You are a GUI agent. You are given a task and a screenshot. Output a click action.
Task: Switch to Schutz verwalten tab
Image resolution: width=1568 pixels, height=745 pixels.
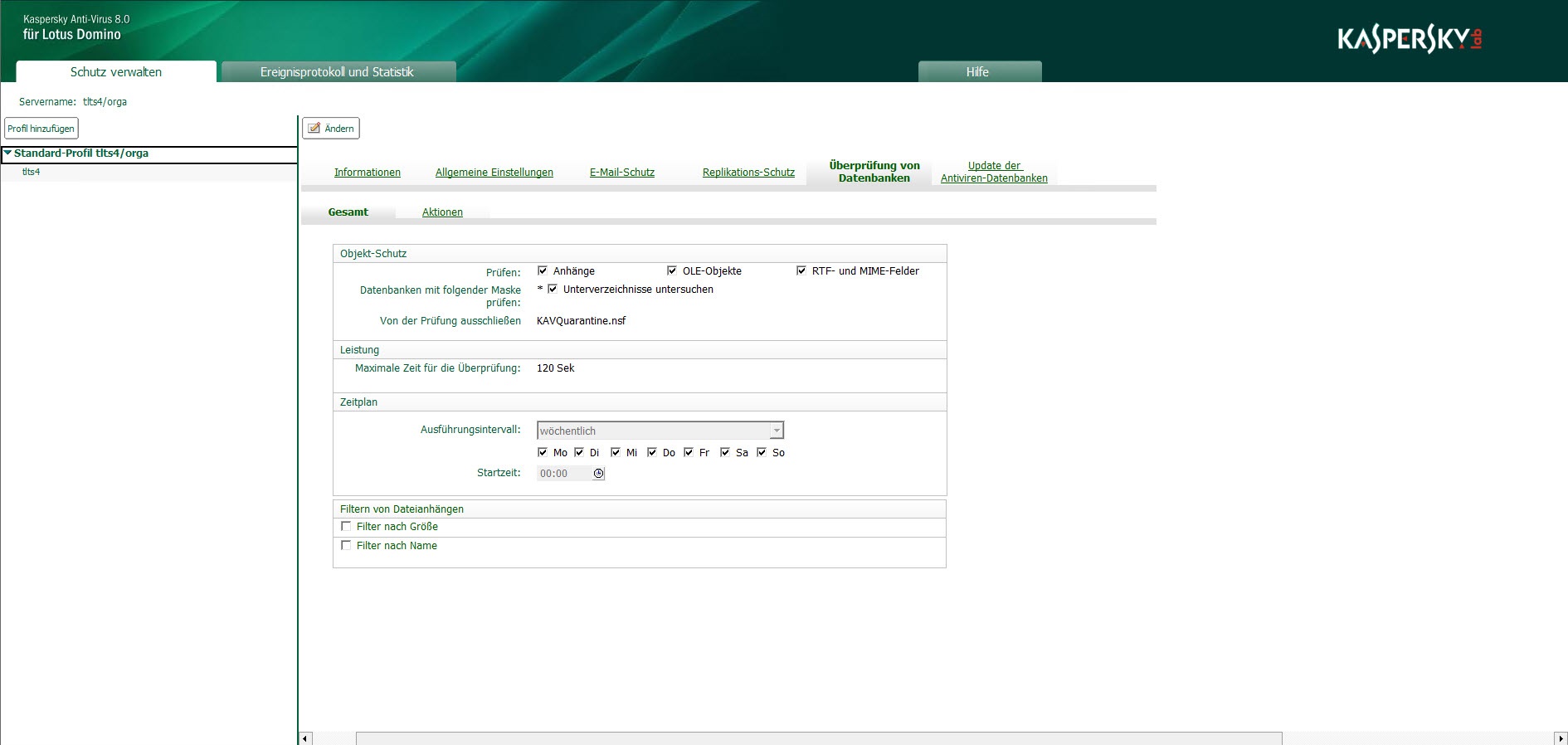point(116,71)
